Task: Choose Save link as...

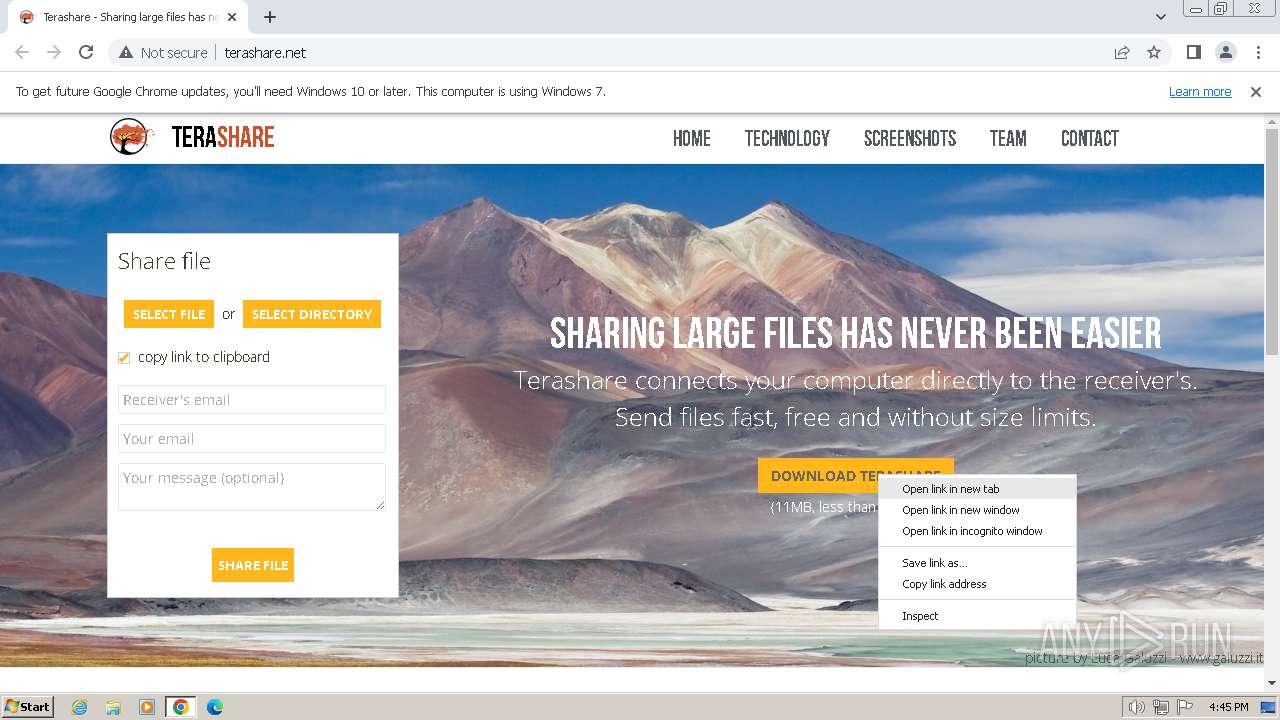Action: click(x=977, y=563)
